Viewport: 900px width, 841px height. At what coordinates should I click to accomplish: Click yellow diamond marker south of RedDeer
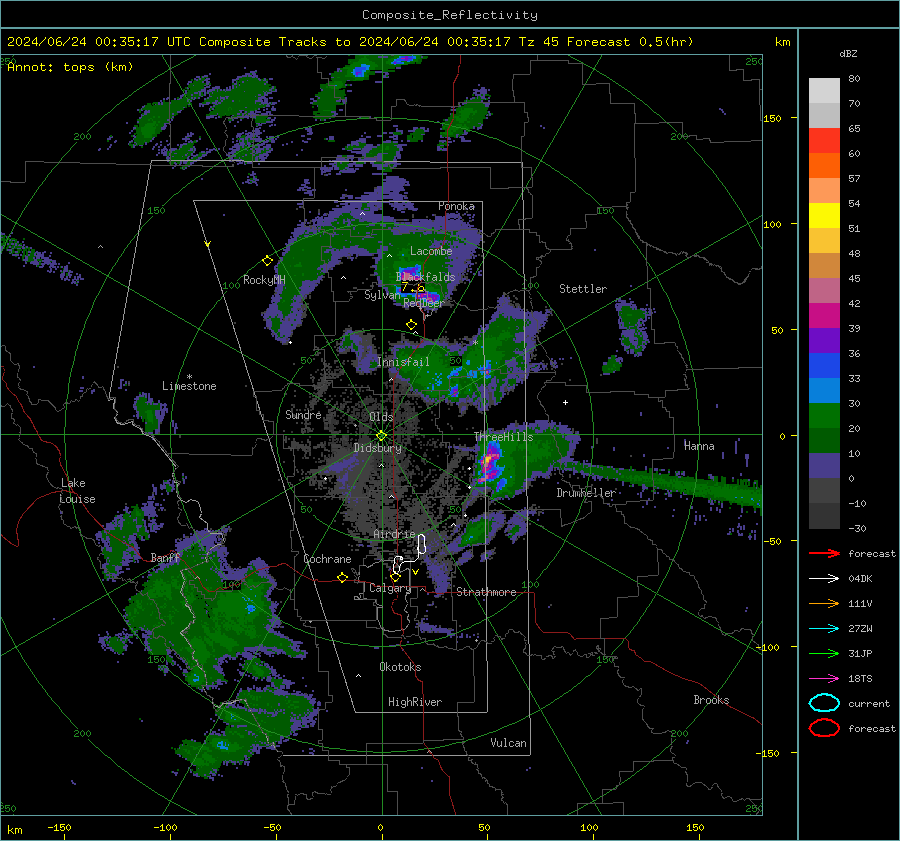click(411, 325)
